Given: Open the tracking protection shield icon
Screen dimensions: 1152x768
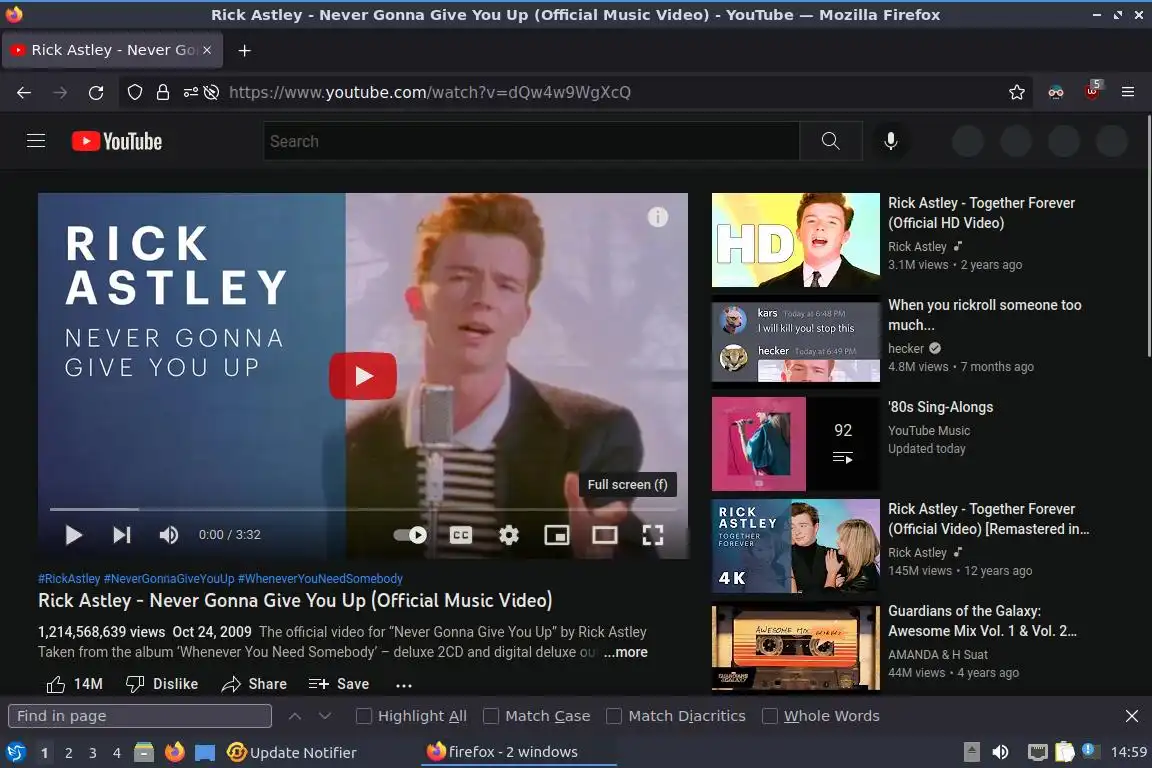Looking at the screenshot, I should 134,93.
